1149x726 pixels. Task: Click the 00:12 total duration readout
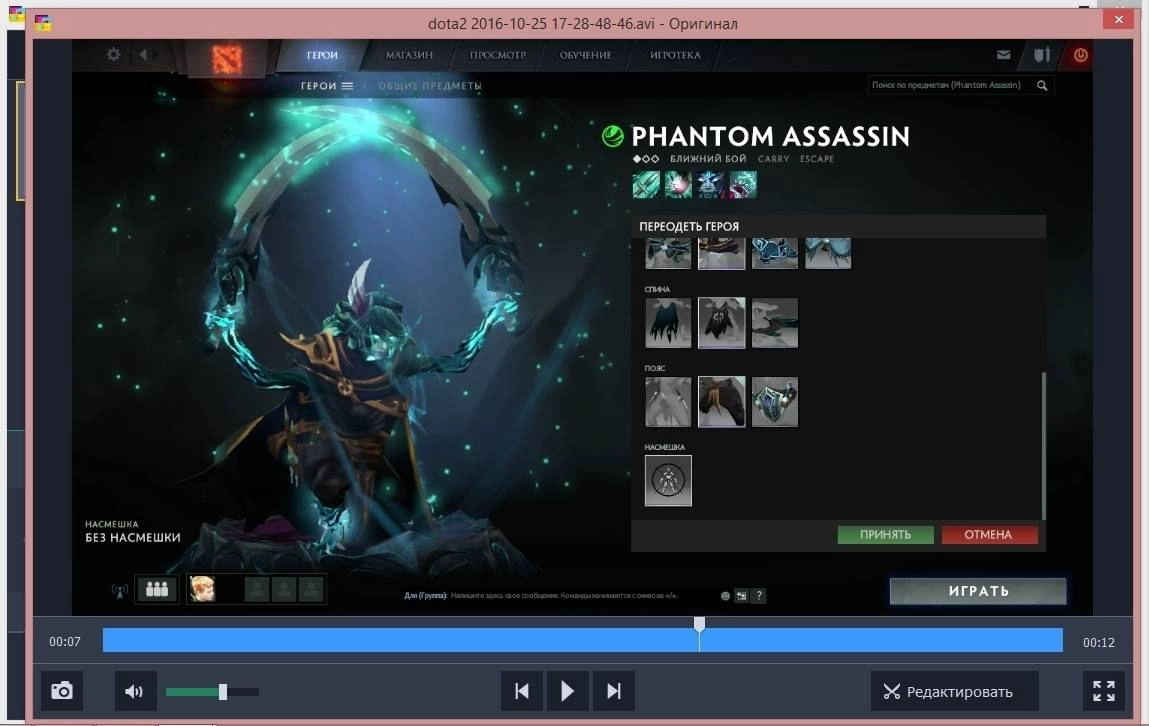(1098, 642)
